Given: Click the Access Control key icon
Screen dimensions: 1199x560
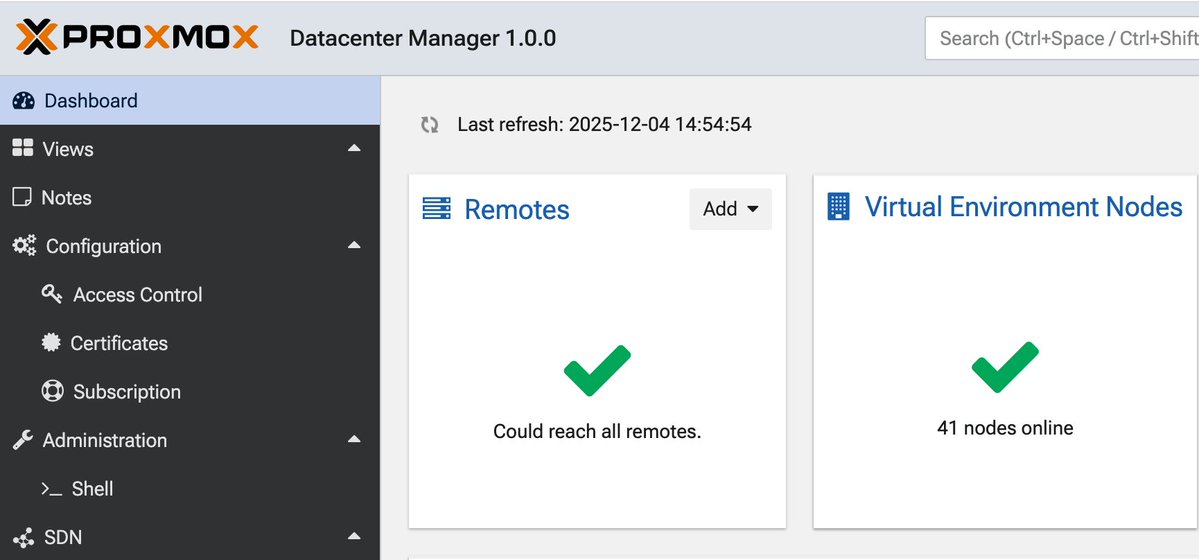Looking at the screenshot, I should click(x=52, y=295).
